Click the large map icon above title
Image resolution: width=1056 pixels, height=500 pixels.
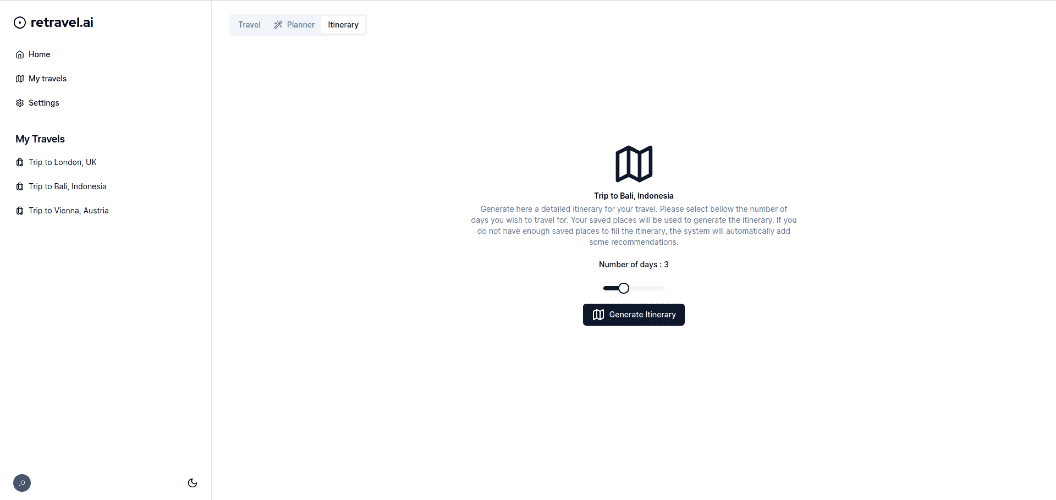pyautogui.click(x=634, y=164)
